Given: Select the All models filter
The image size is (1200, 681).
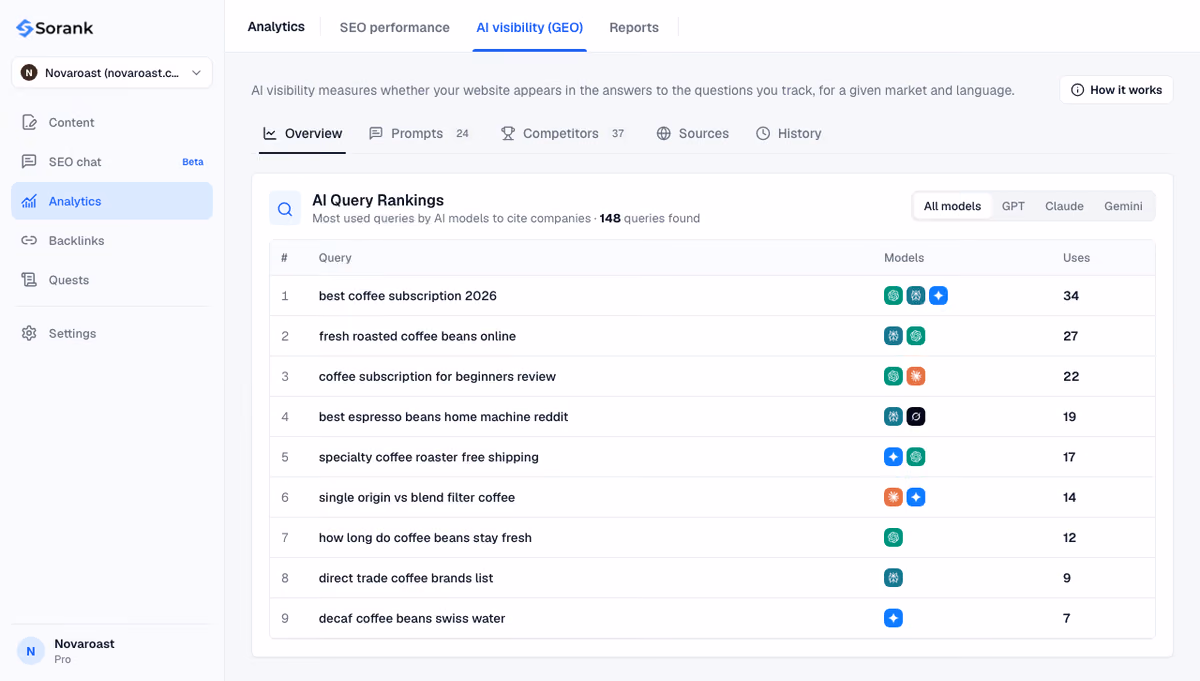Looking at the screenshot, I should click(952, 206).
